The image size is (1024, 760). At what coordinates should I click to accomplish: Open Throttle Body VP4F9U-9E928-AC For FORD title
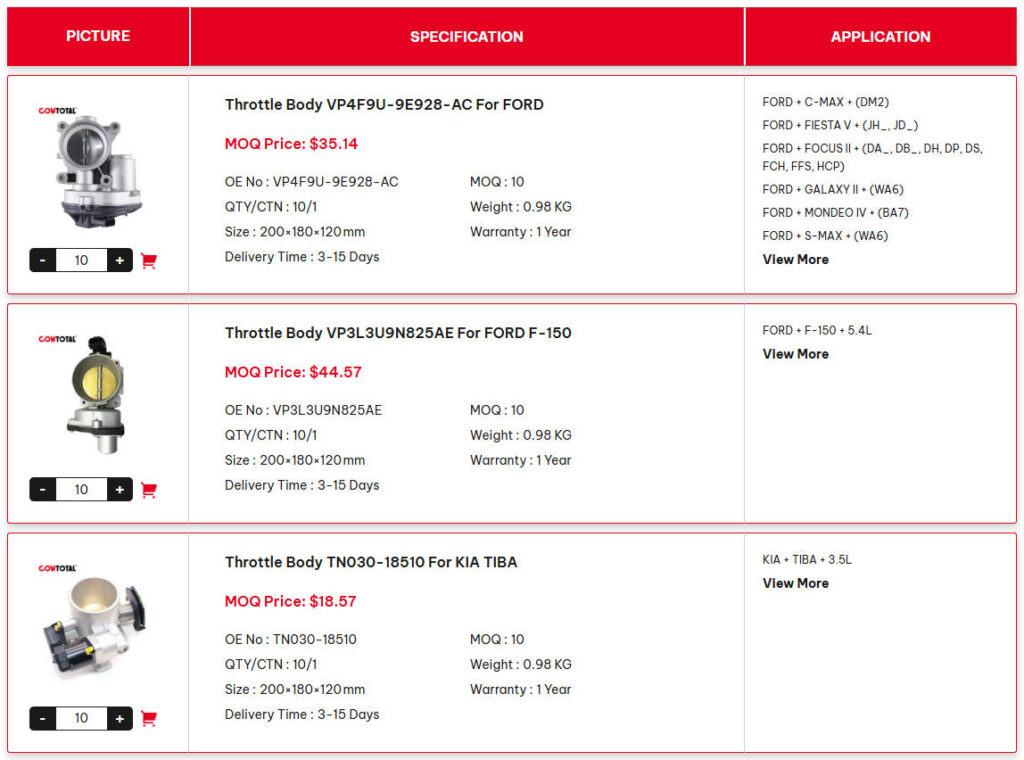[x=384, y=104]
